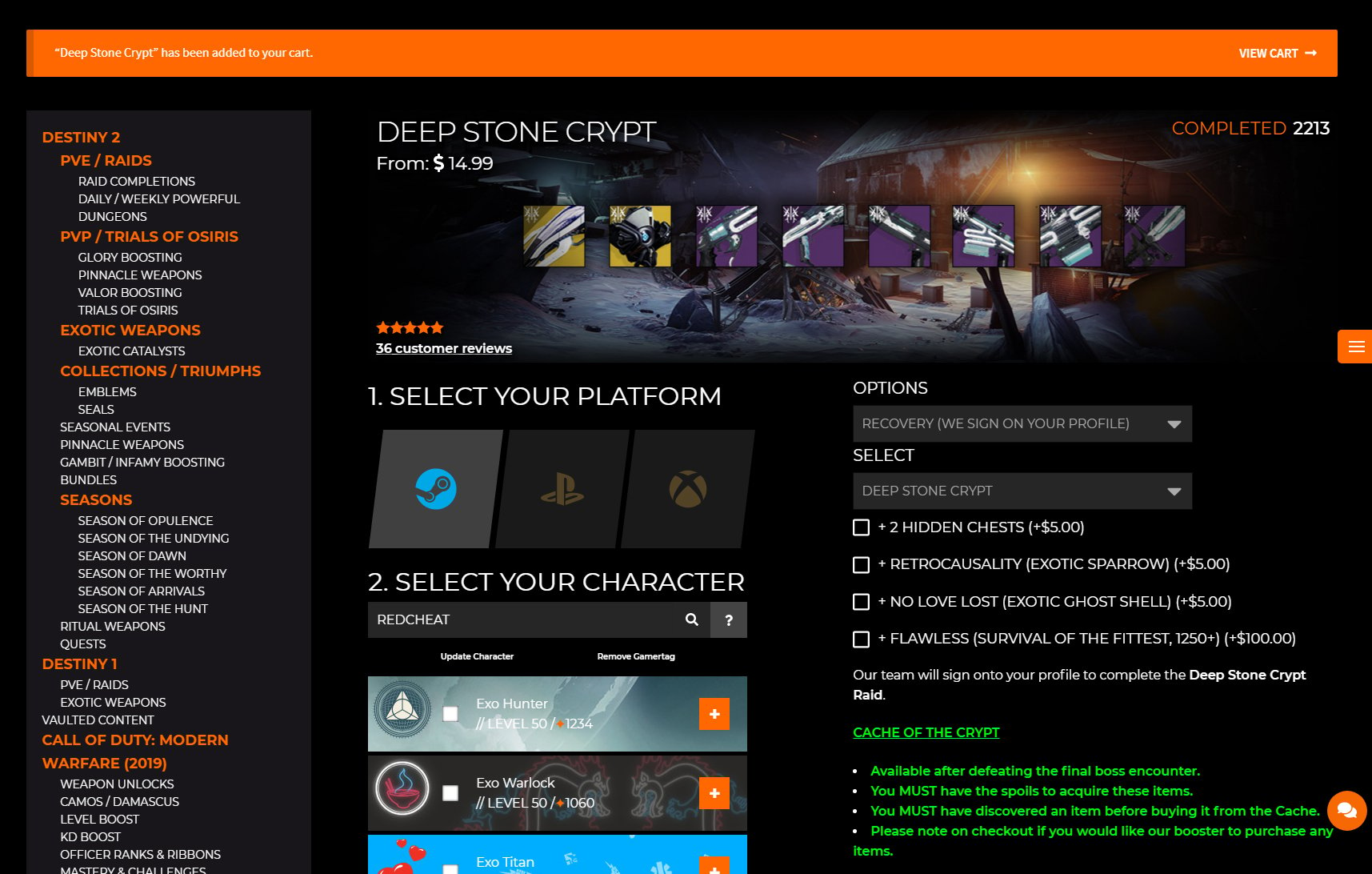Click the Exo Warlock class emblem
The height and width of the screenshot is (874, 1372).
point(402,788)
